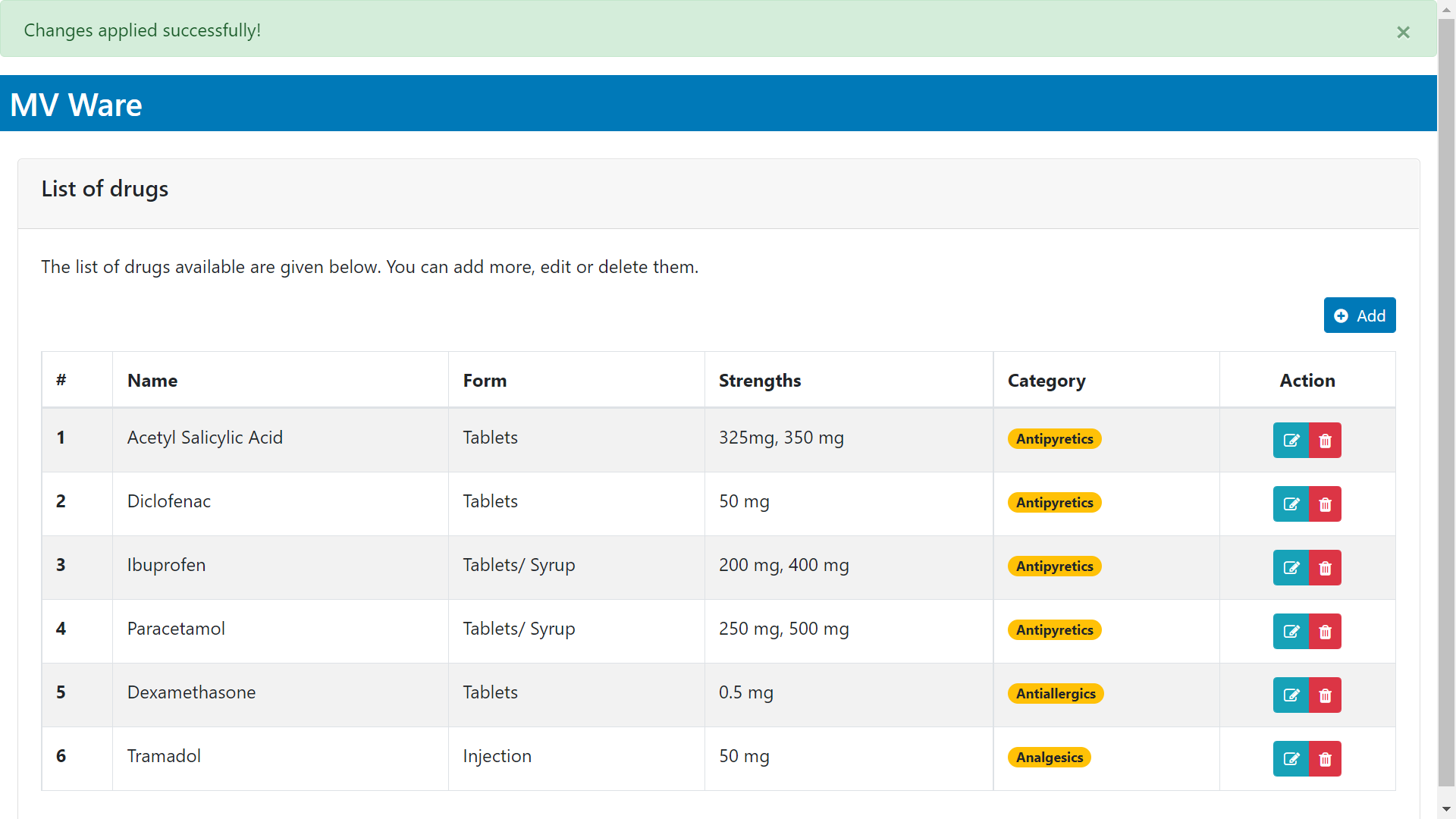
Task: Click Antipyretics badge in Diclofenac row
Action: (x=1054, y=503)
